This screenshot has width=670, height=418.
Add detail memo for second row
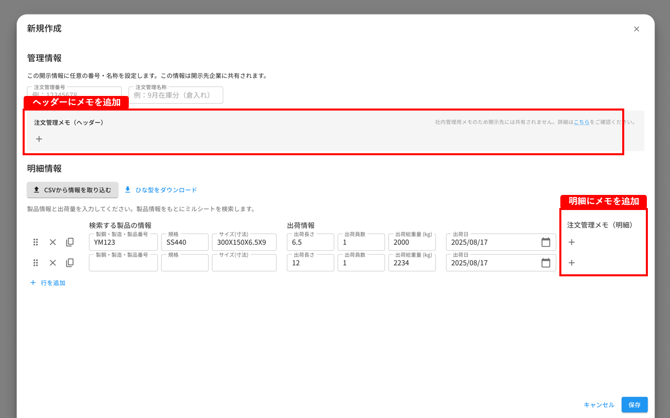(572, 263)
